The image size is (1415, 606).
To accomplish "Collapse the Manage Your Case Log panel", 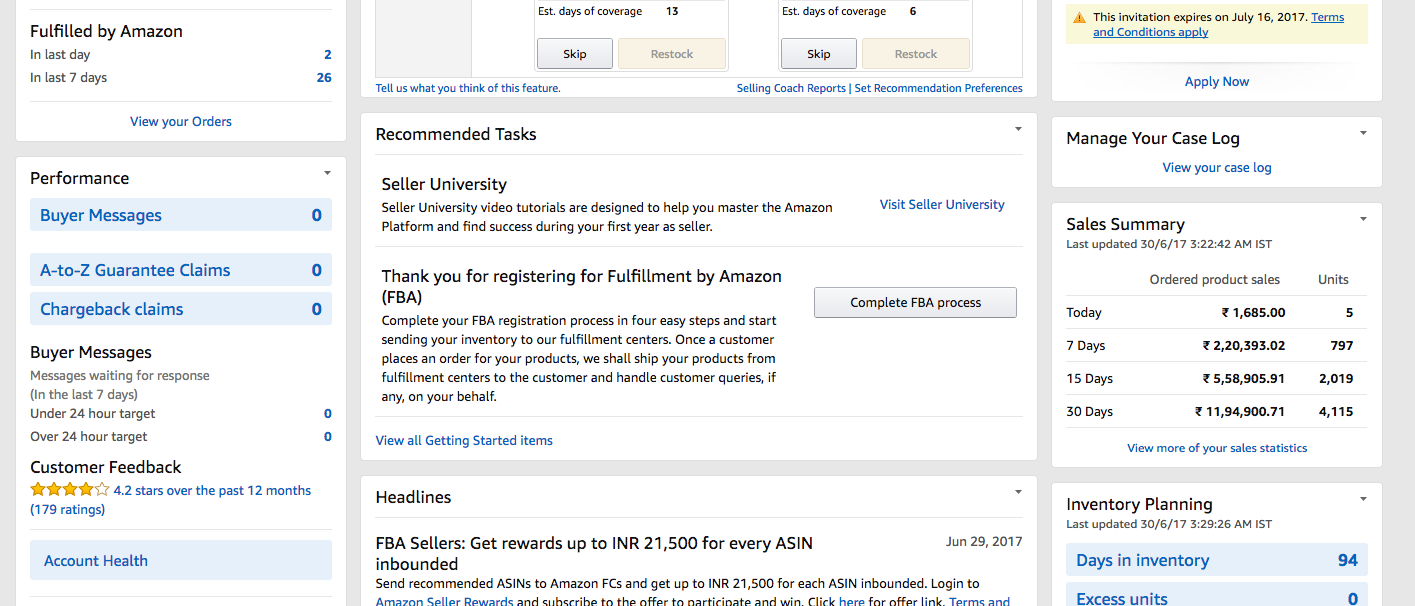I will coord(1362,132).
